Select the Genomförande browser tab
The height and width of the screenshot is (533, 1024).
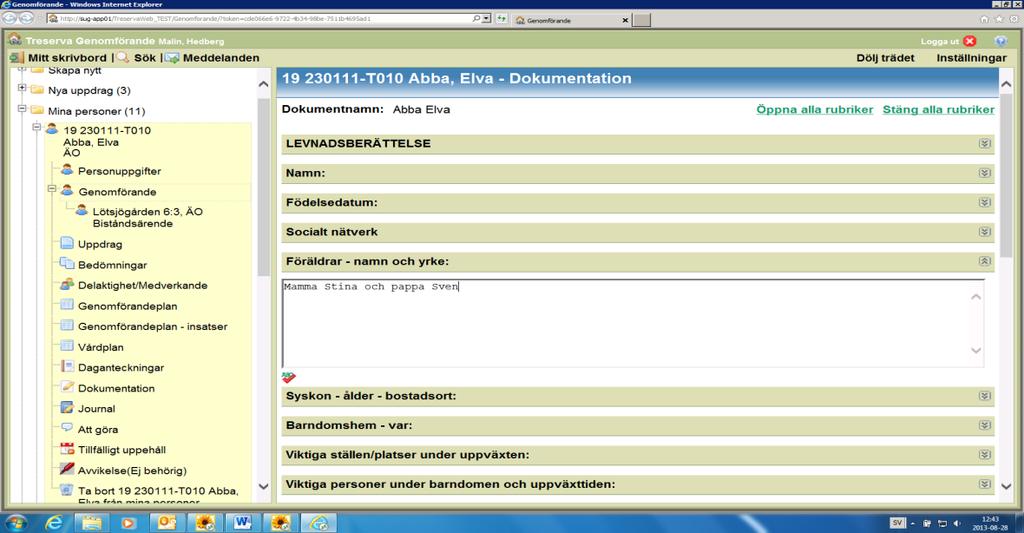[570, 20]
